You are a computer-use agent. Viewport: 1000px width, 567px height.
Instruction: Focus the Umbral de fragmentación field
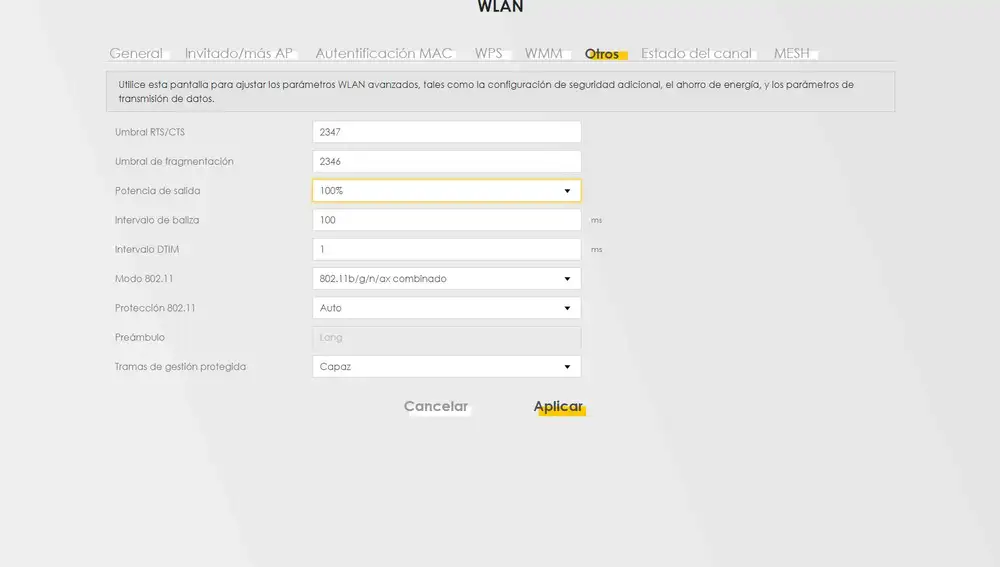446,161
